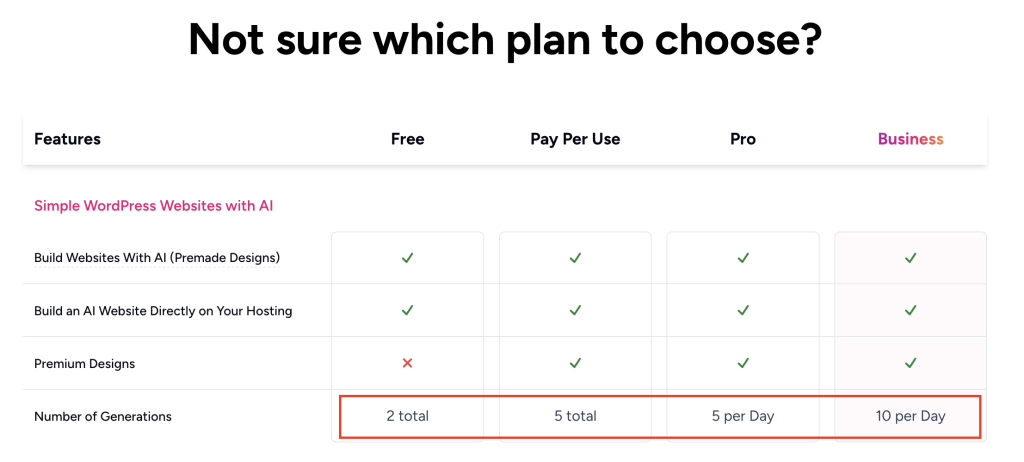Select the Business column header
This screenshot has width=1024, height=462.
910,139
